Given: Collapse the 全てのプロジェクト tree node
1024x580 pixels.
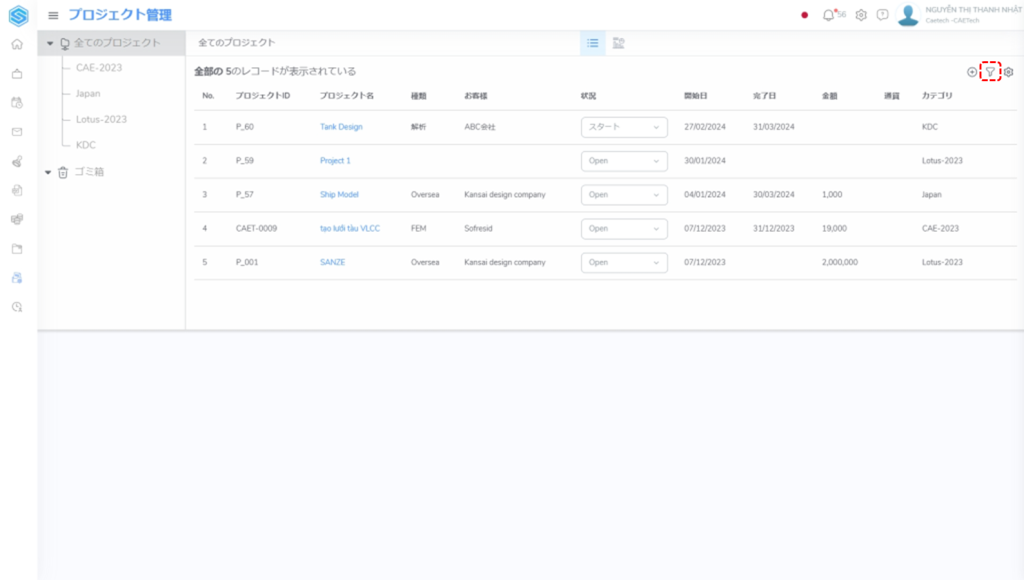Looking at the screenshot, I should [x=49, y=43].
